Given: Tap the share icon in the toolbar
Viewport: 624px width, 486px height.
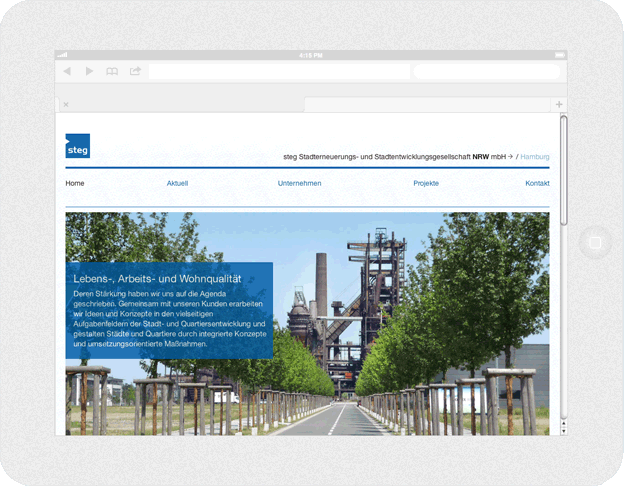Looking at the screenshot, I should [135, 71].
